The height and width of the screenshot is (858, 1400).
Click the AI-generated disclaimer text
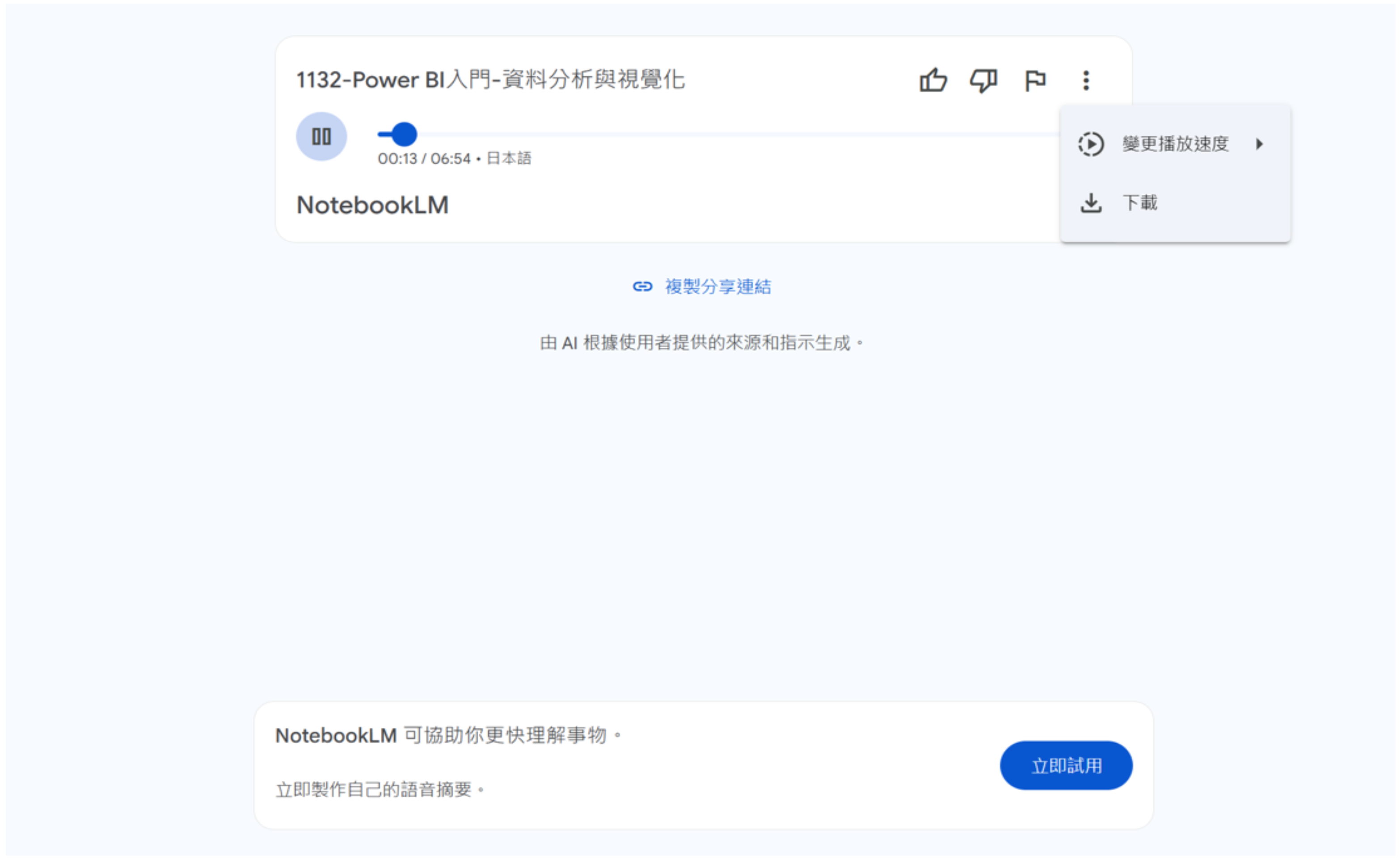702,343
